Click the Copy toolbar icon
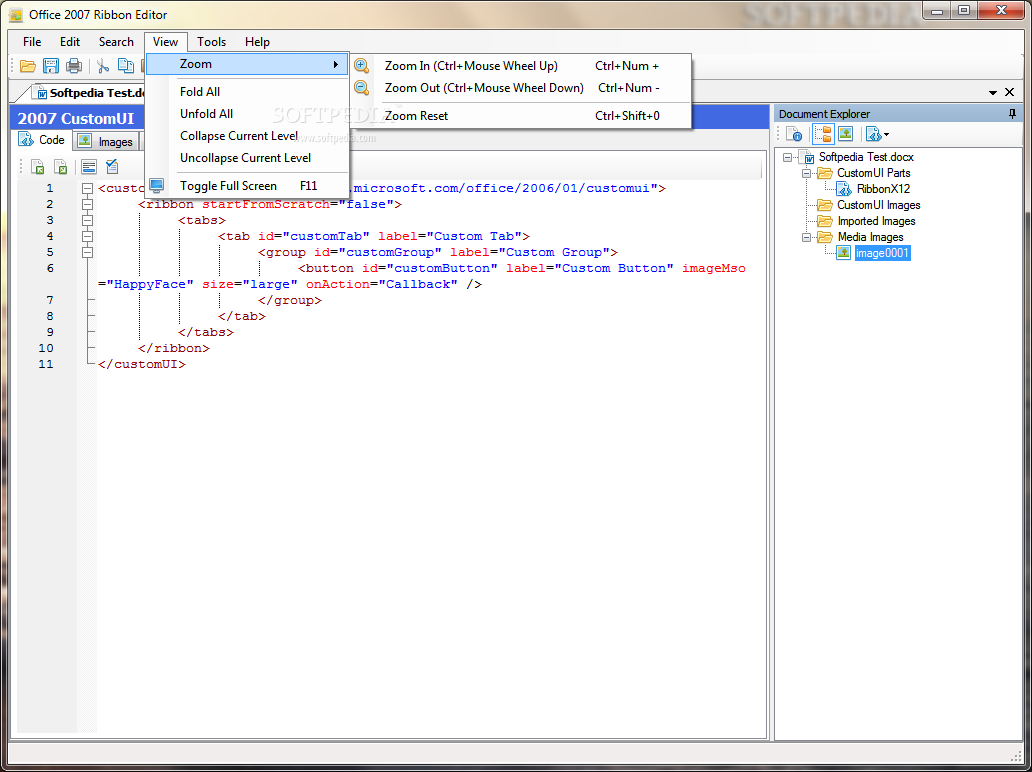The image size is (1032, 772). point(125,65)
